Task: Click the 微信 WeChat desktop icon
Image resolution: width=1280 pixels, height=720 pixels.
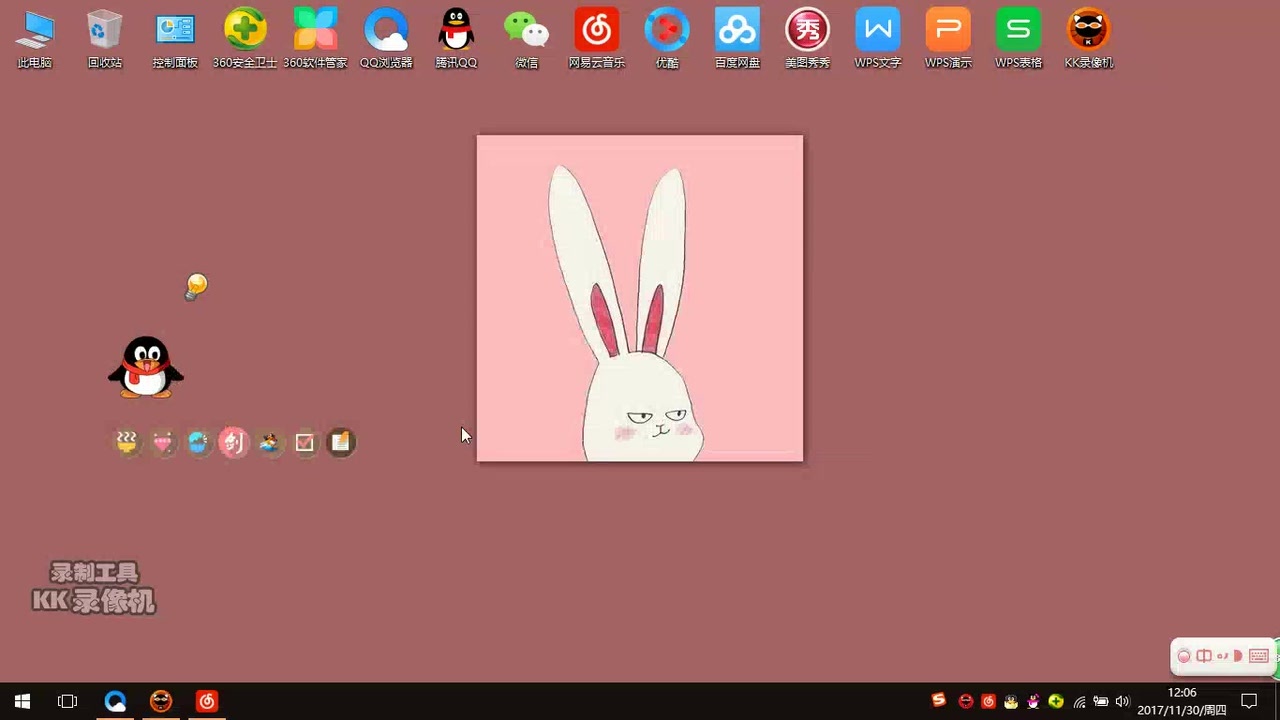Action: click(x=526, y=39)
